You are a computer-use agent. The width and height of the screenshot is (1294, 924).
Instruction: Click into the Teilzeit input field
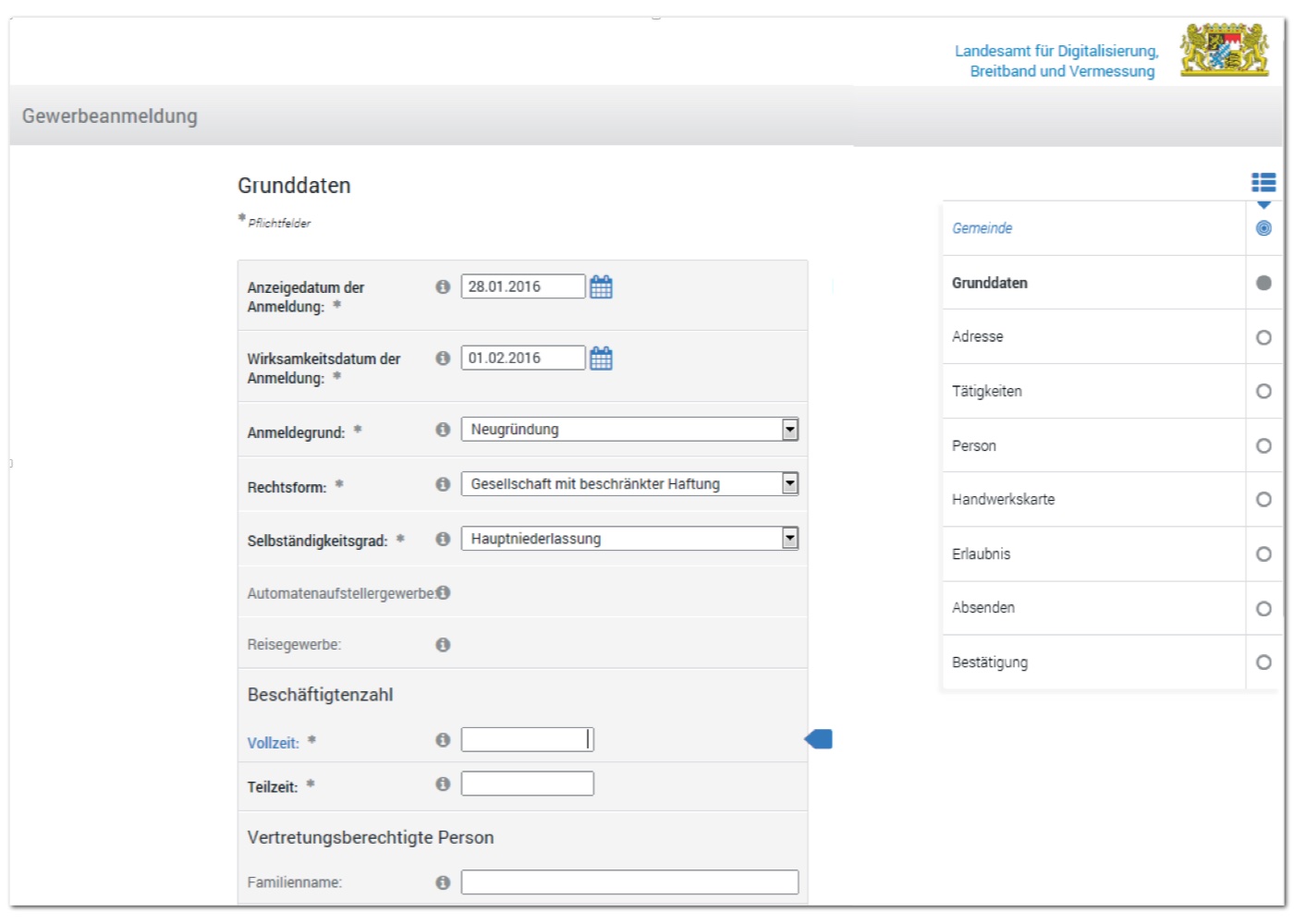pos(527,784)
